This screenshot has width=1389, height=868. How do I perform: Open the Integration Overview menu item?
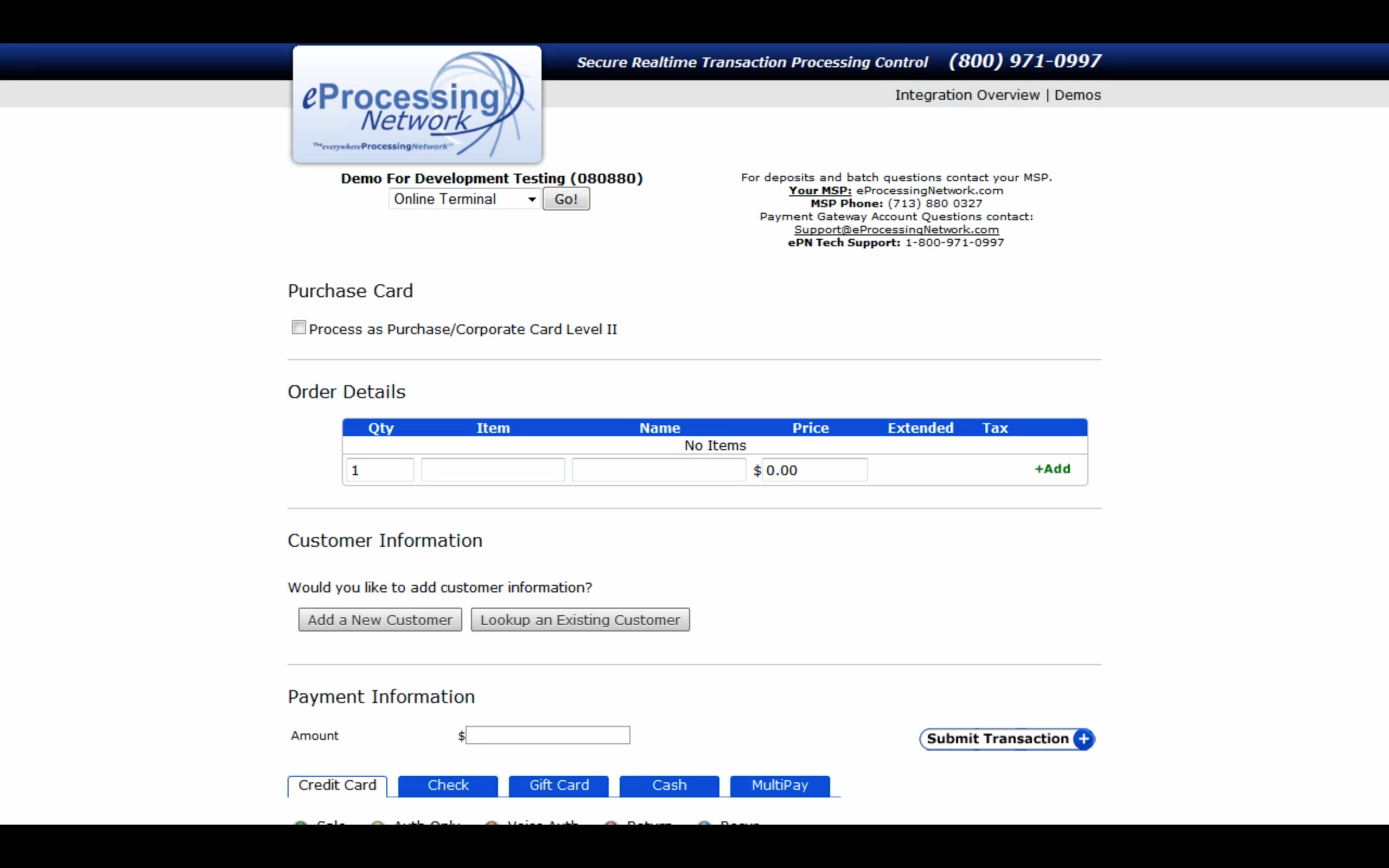point(966,94)
